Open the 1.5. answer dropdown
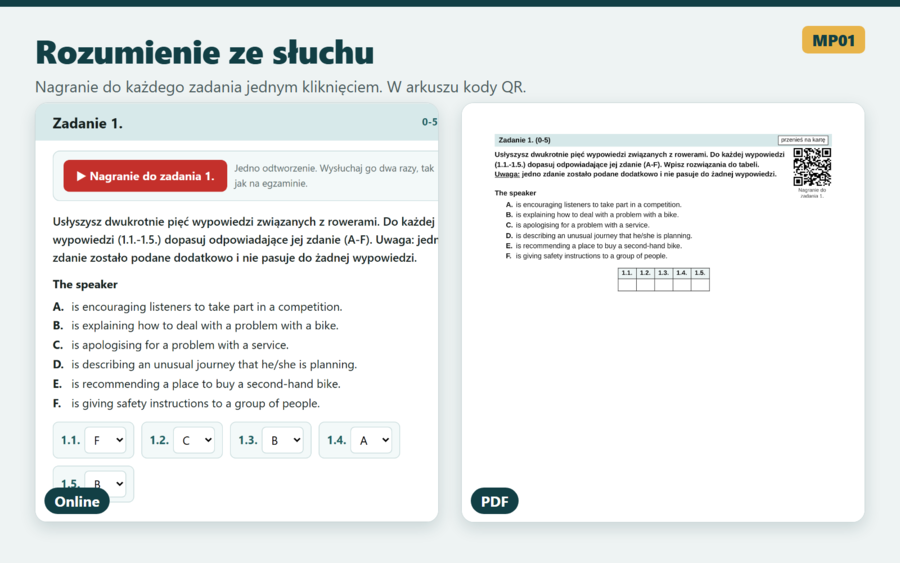 tap(106, 484)
